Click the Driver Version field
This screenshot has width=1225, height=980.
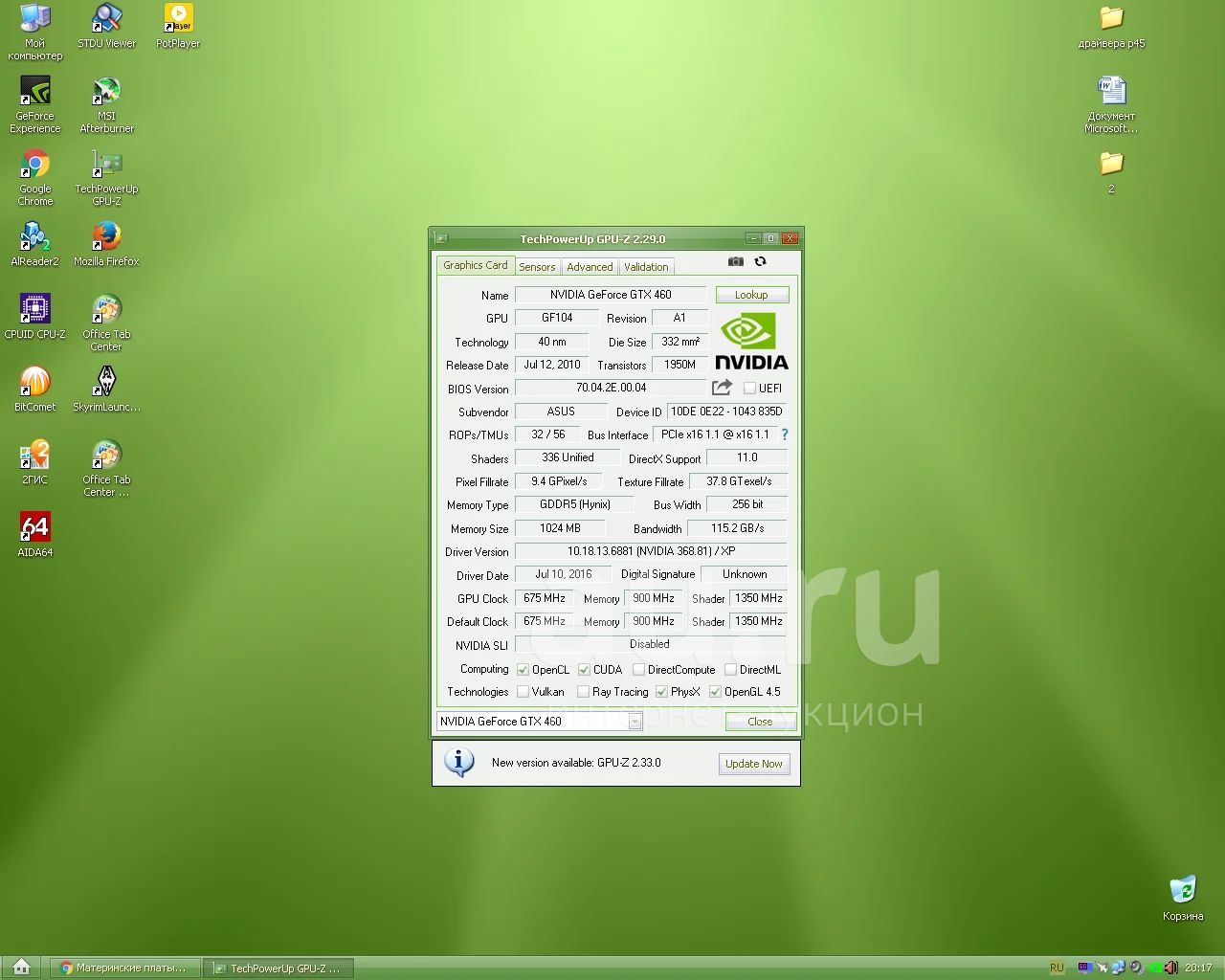point(651,551)
